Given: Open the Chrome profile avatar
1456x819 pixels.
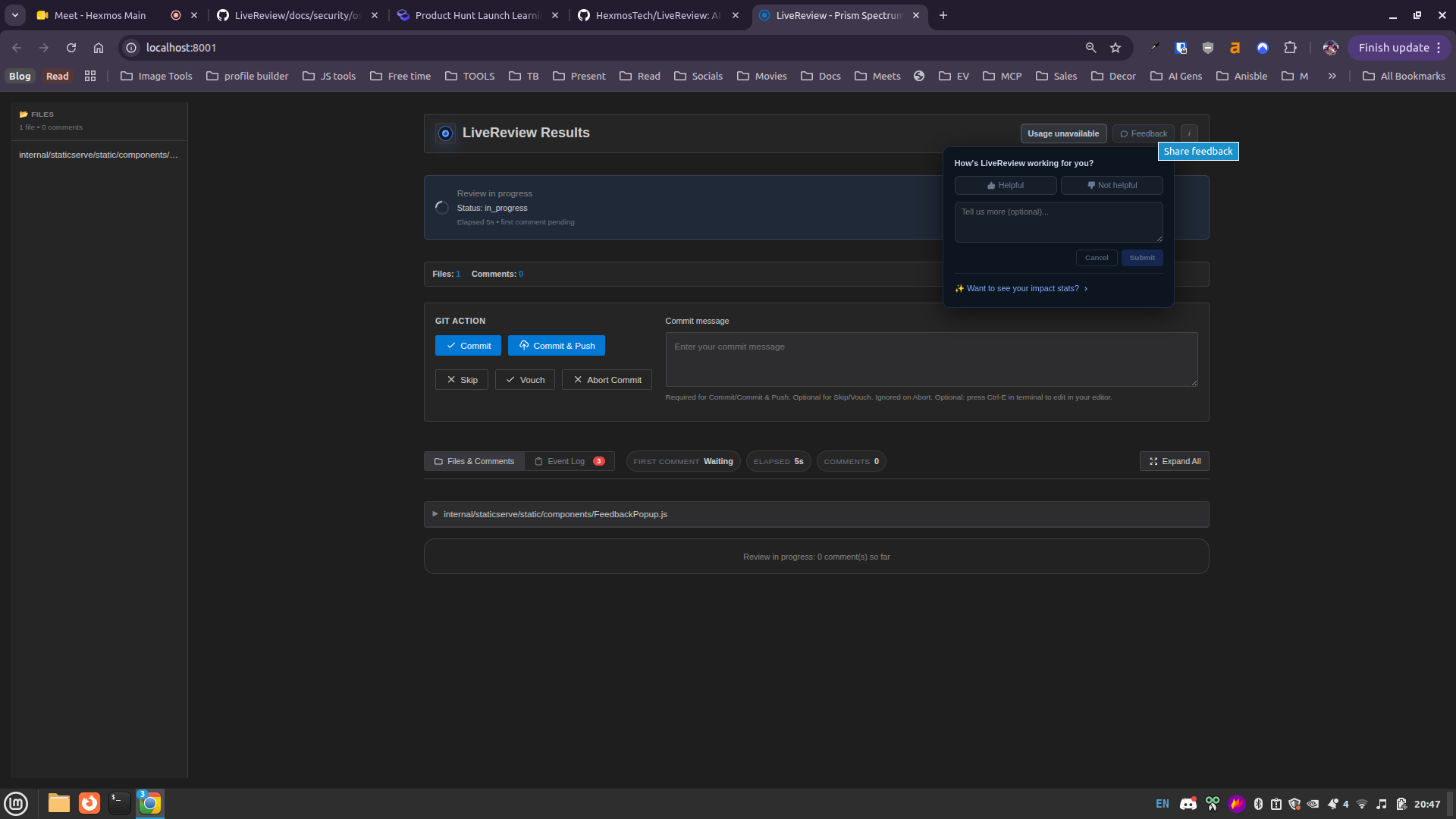Looking at the screenshot, I should [x=1330, y=48].
